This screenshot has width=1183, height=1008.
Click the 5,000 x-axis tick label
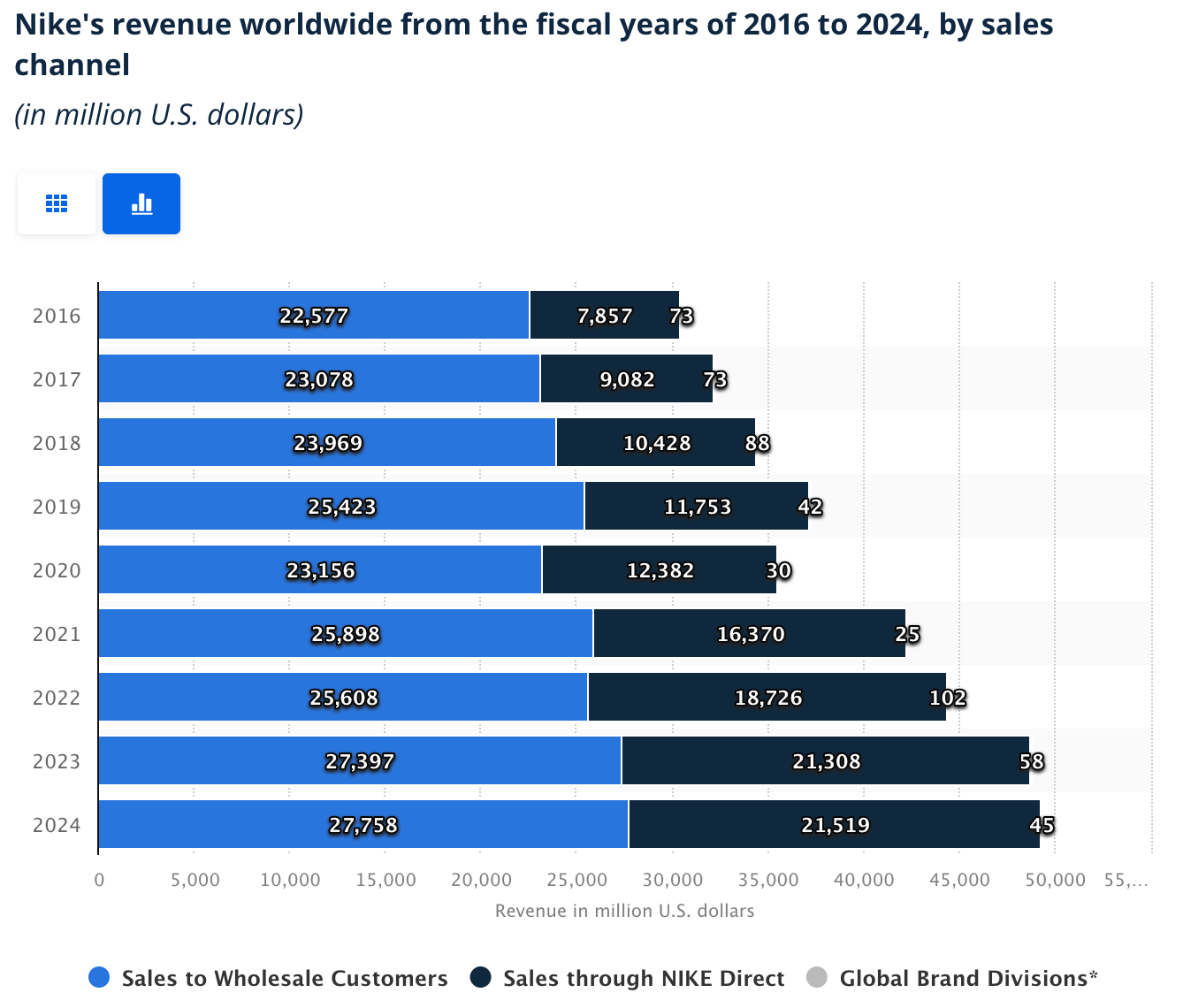195,880
